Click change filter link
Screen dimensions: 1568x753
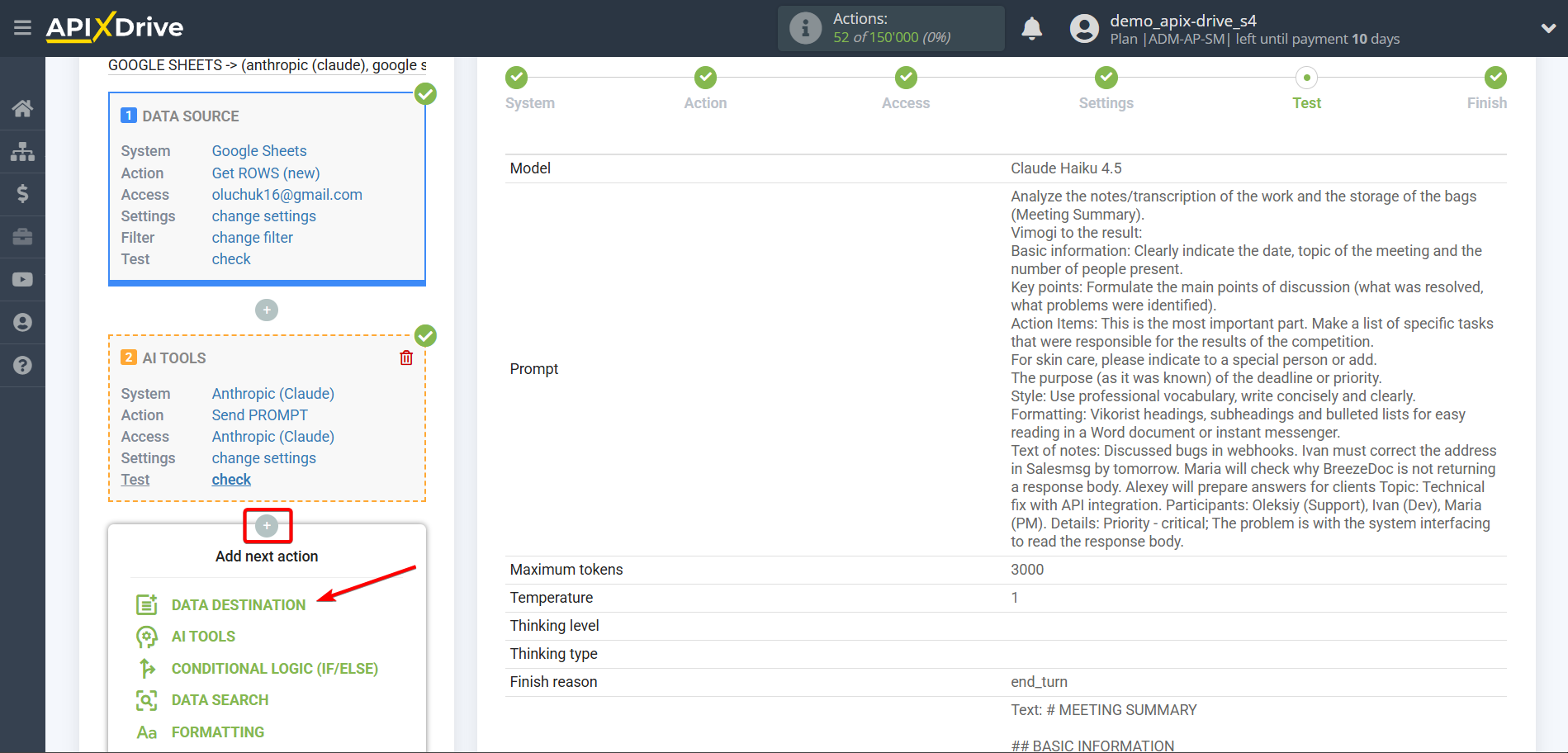(253, 238)
